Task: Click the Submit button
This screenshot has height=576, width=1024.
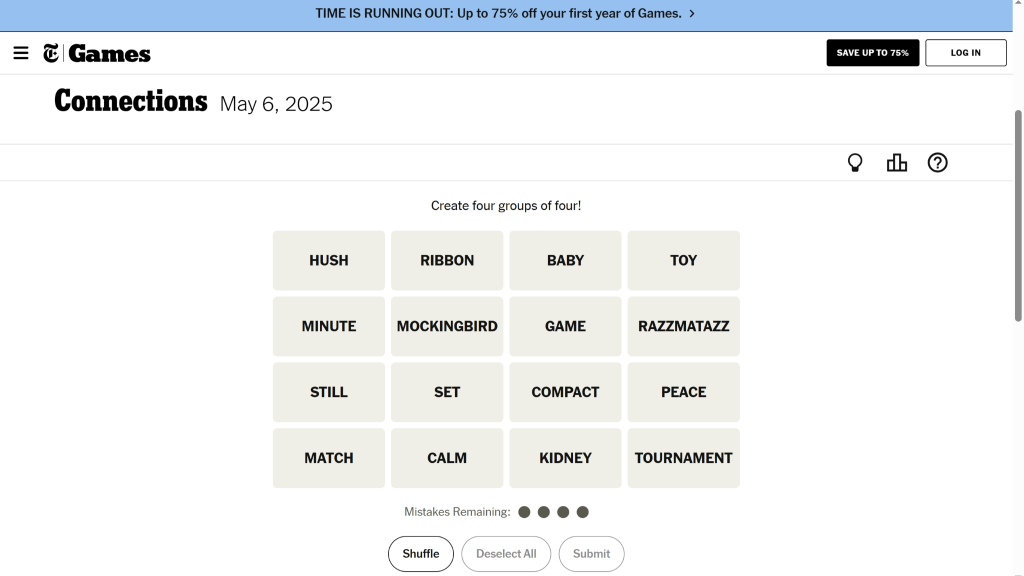Action: click(591, 554)
